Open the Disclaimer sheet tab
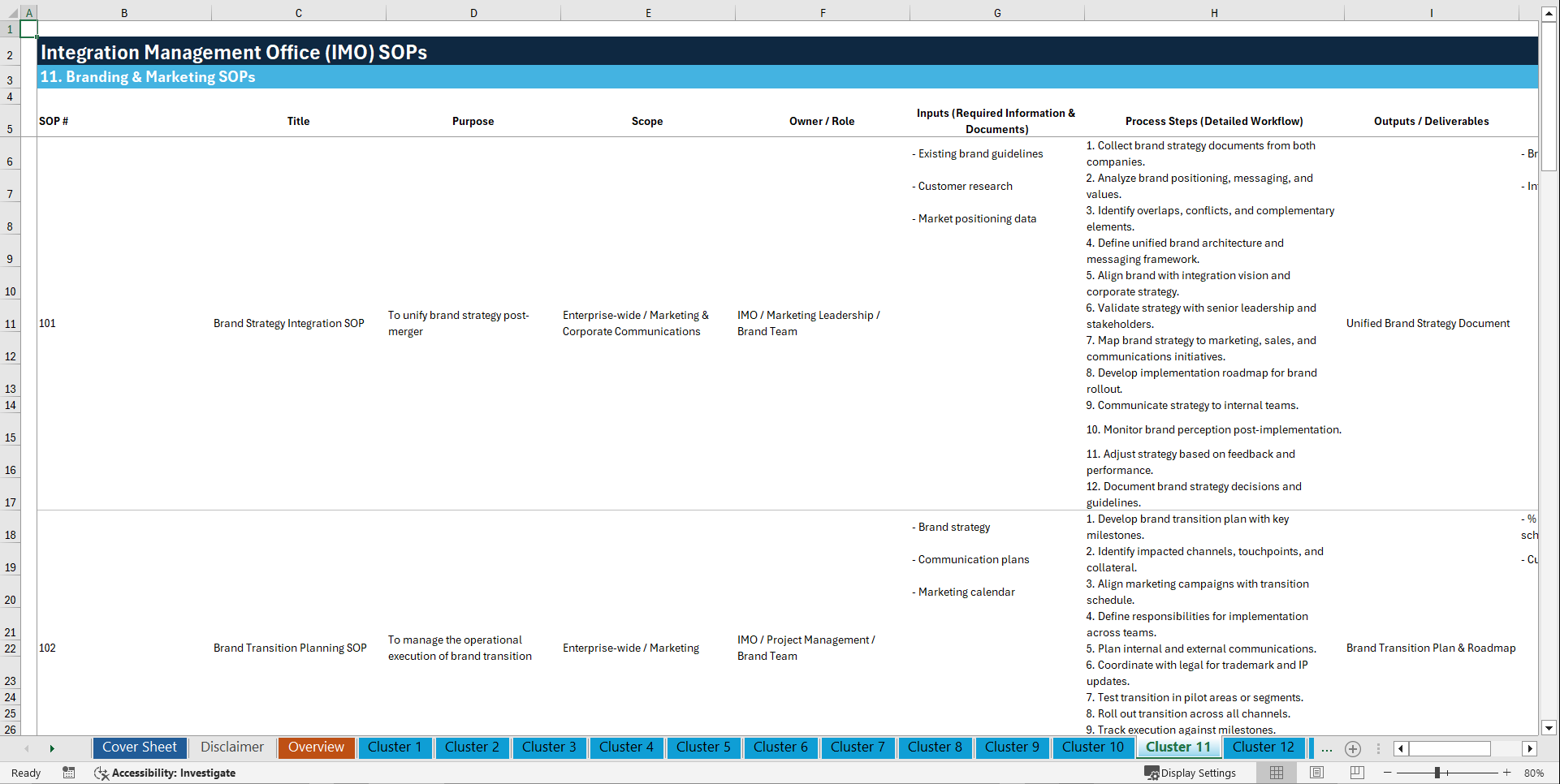1560x784 pixels. (x=231, y=747)
